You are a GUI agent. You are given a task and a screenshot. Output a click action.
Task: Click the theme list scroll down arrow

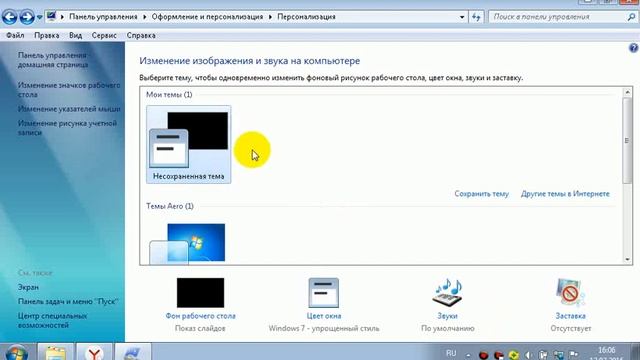tap(627, 259)
